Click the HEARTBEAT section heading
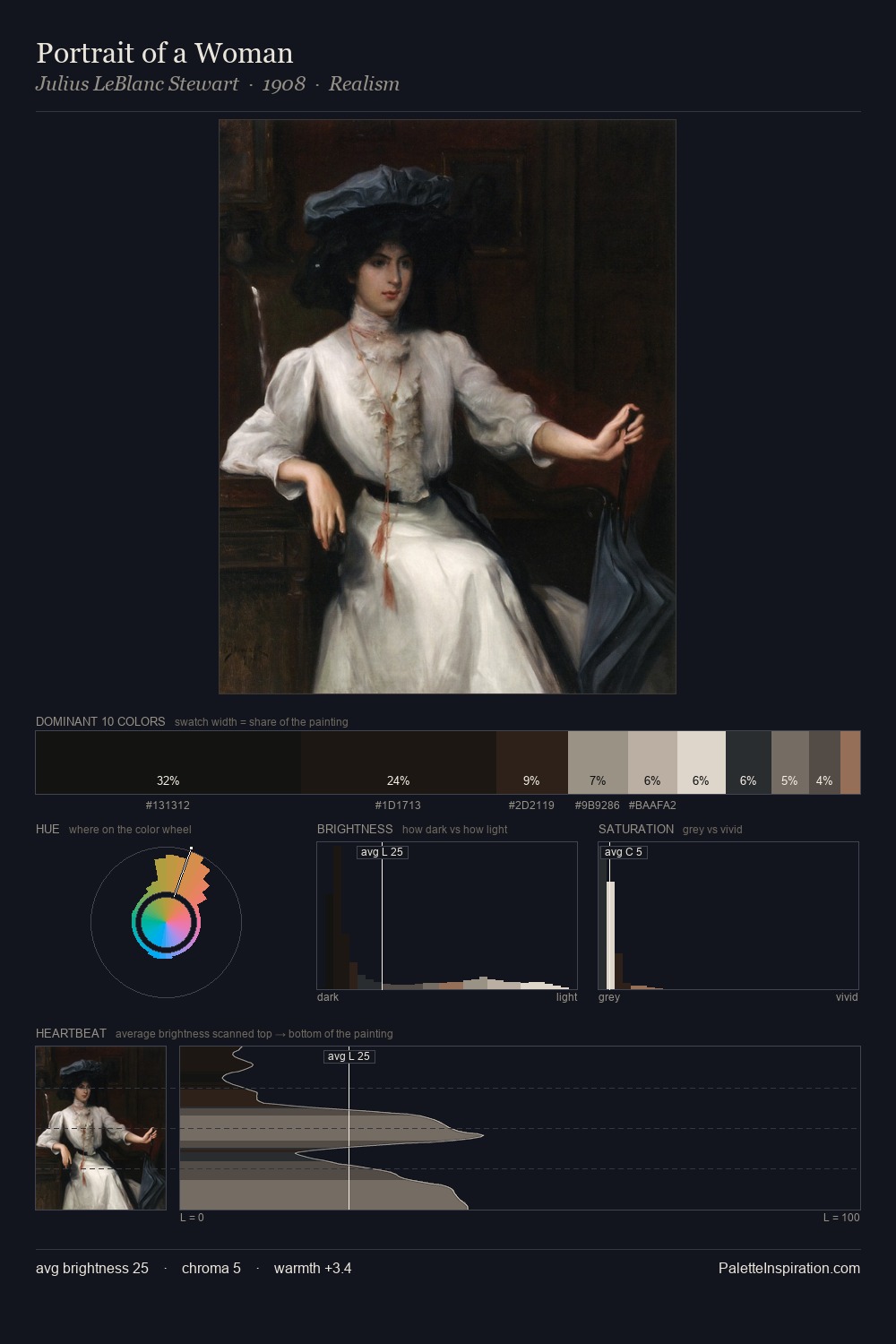 (x=71, y=1033)
